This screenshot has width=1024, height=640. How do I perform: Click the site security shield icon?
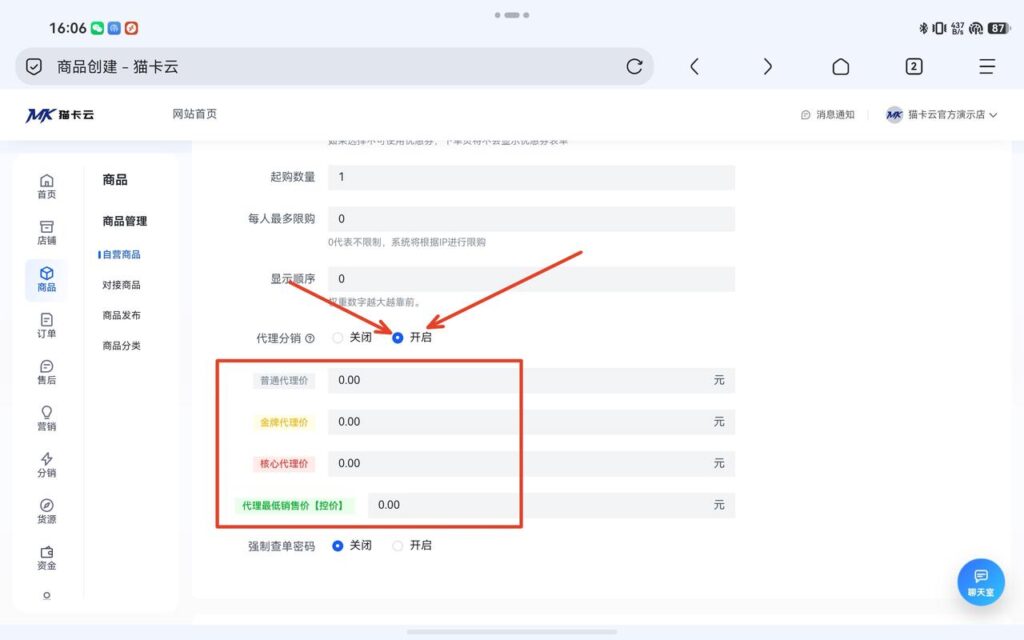tap(34, 67)
